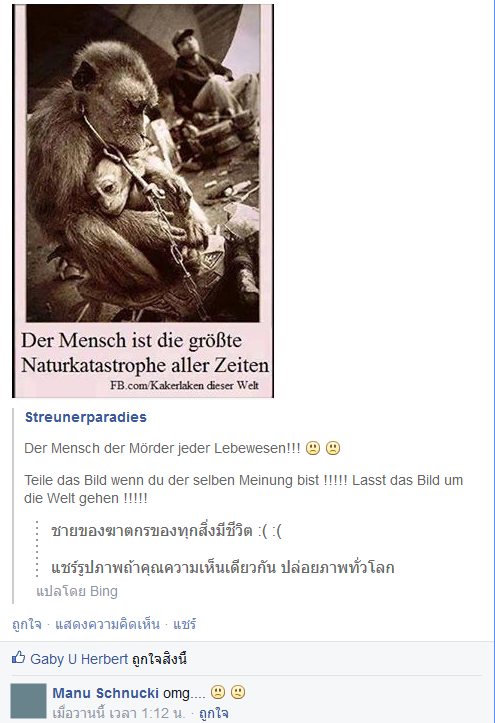Like Manu Schnucki's comment
The width and height of the screenshot is (495, 723).
pos(213,713)
